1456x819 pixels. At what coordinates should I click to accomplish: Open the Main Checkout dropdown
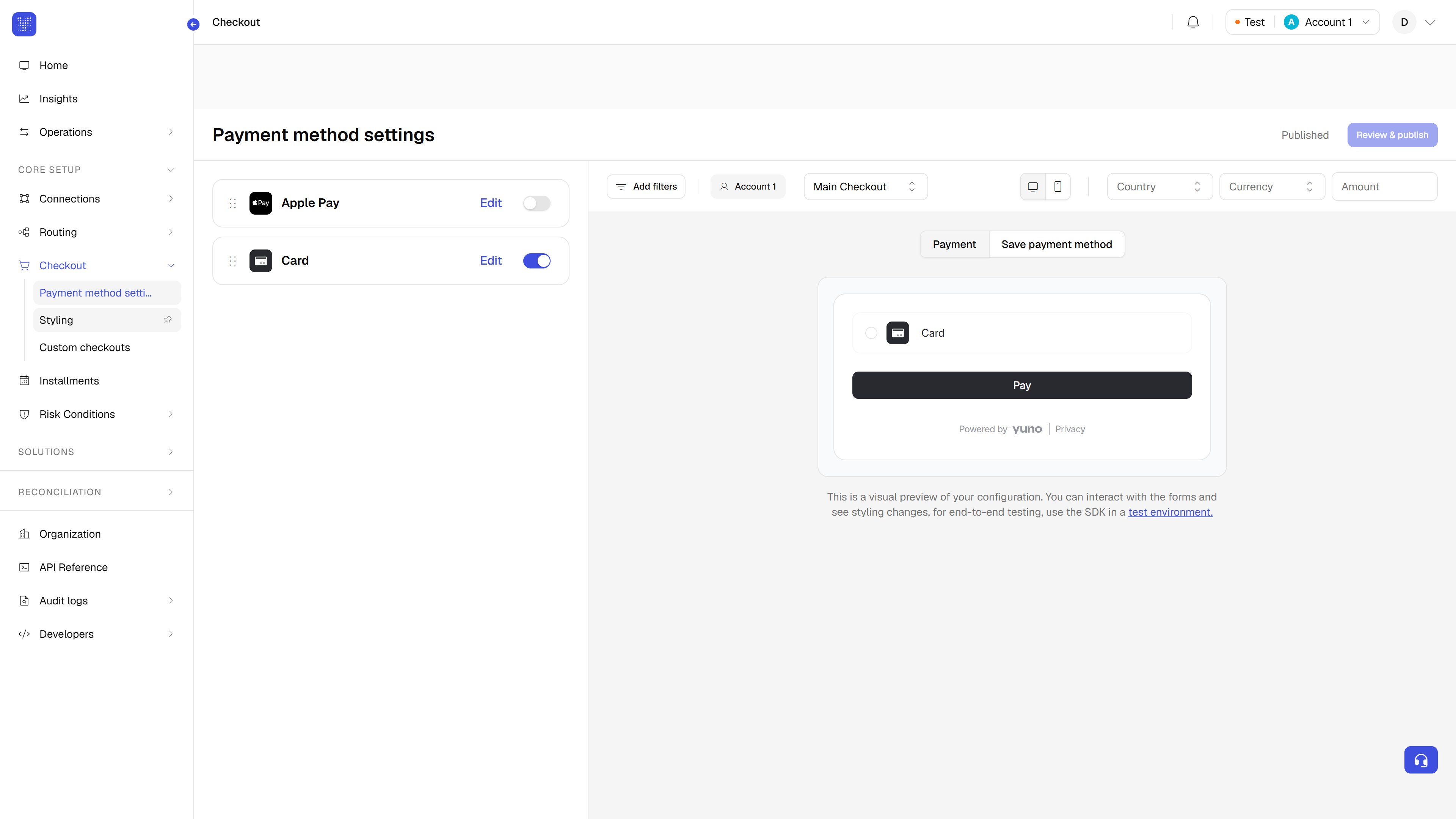(865, 187)
